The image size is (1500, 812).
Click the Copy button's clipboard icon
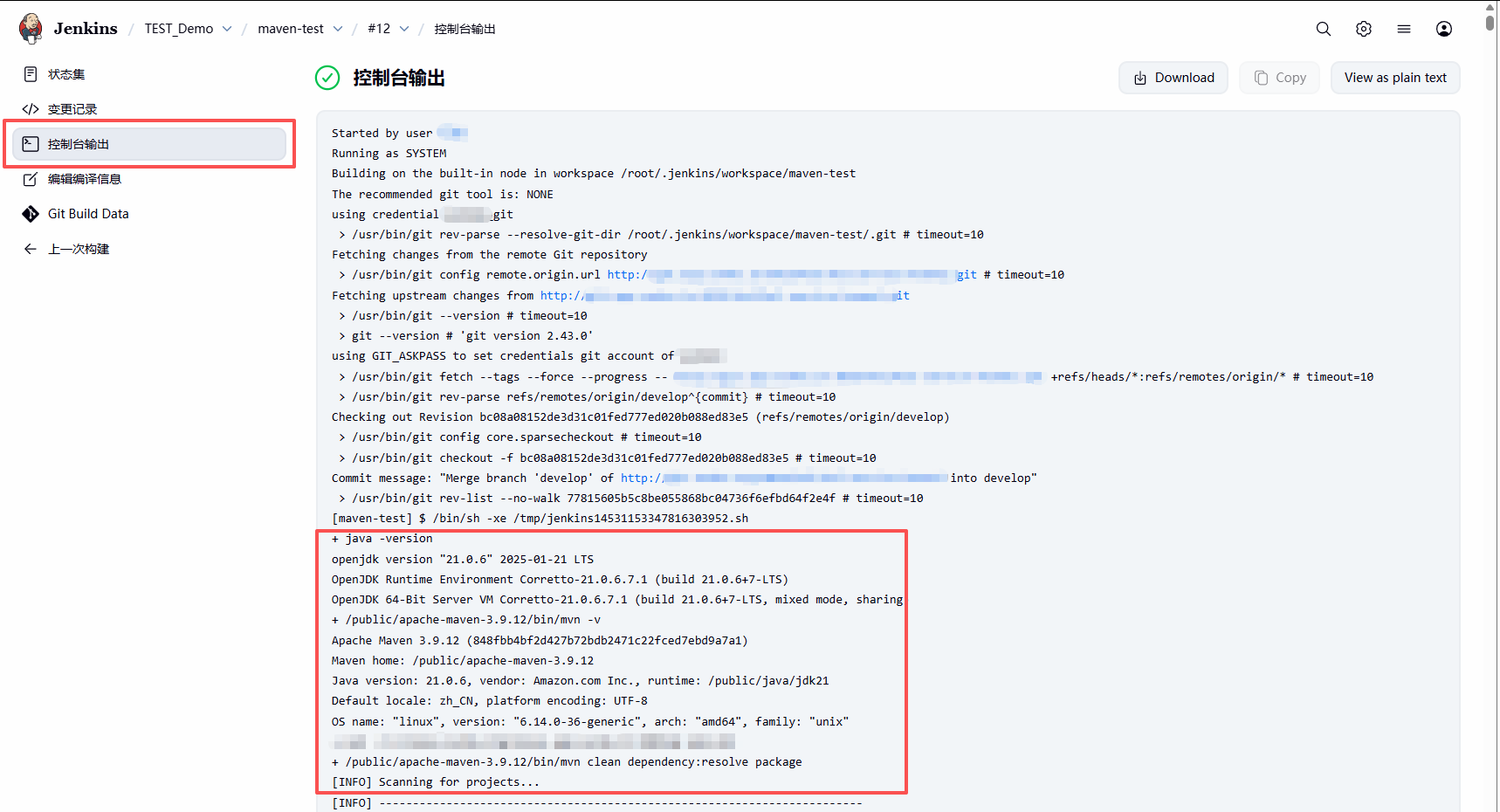1261,78
